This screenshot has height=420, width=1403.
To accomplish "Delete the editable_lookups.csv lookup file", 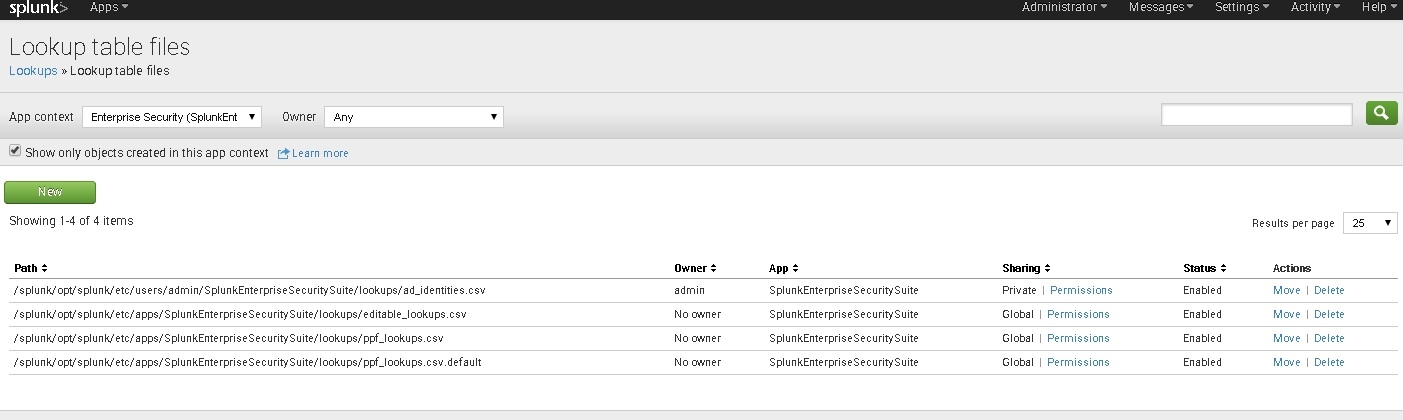I will tap(1329, 314).
